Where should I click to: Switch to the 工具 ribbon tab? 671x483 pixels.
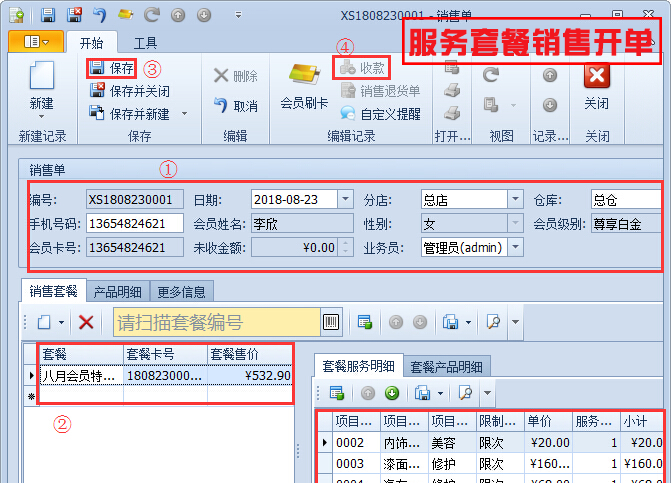click(x=145, y=43)
